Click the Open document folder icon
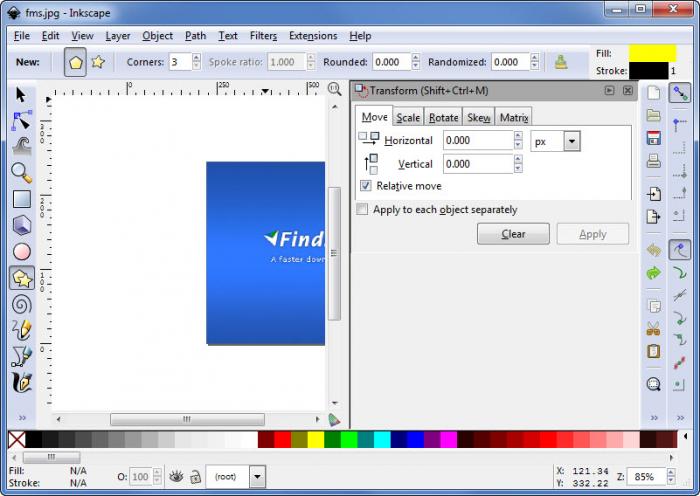 coord(654,115)
